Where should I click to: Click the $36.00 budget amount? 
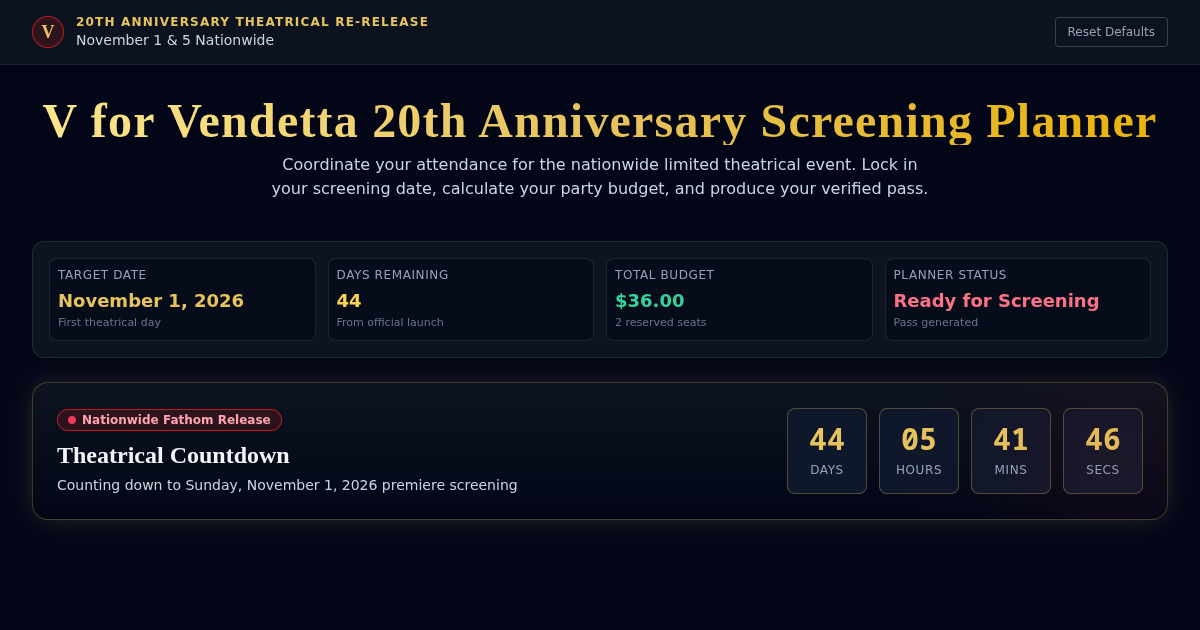point(650,300)
